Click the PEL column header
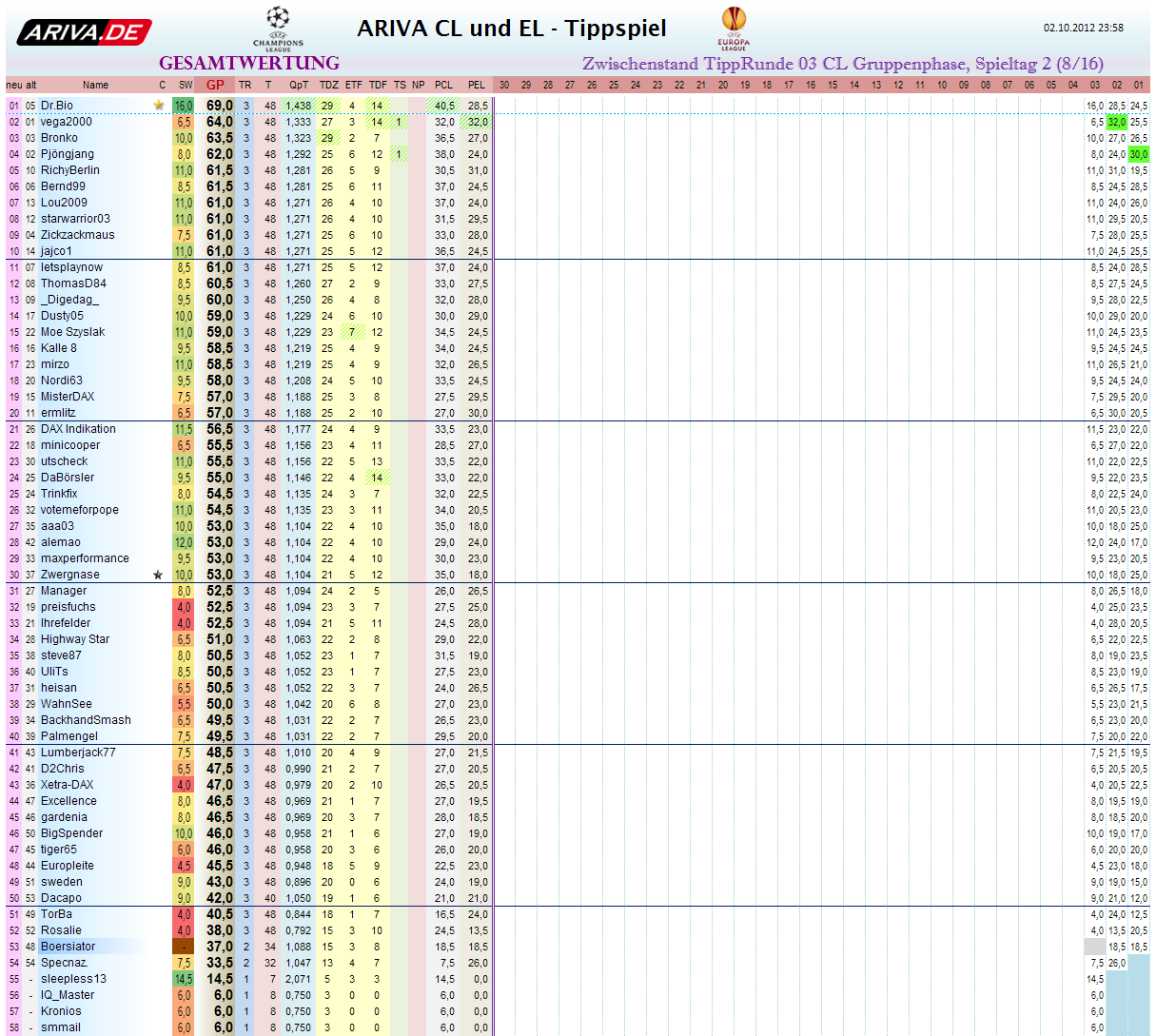 (477, 85)
